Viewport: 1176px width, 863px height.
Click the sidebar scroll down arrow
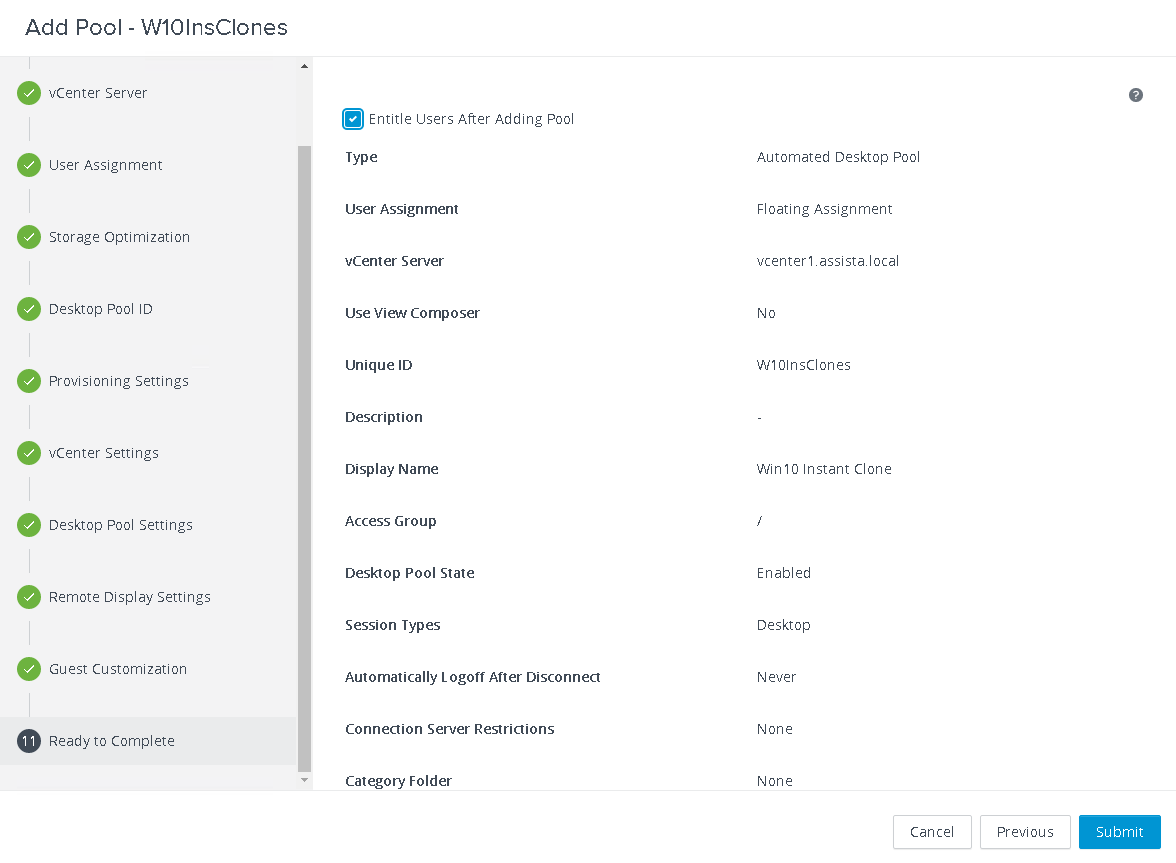304,780
